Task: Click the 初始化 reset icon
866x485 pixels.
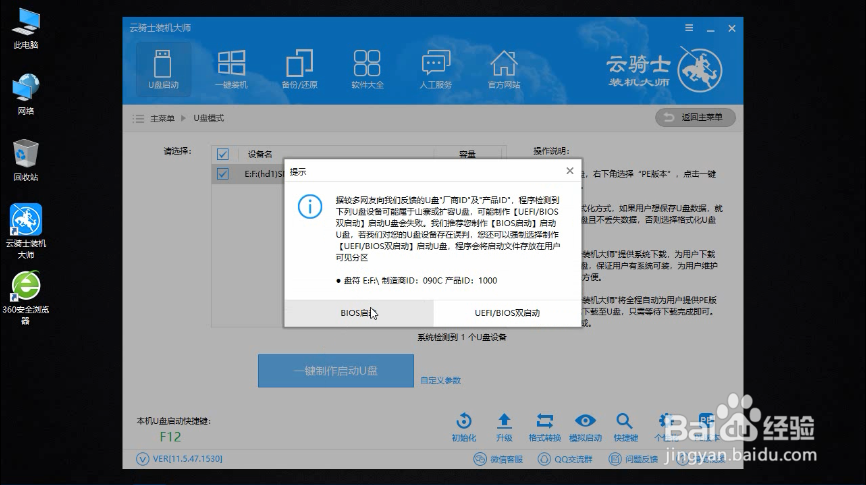Action: coord(464,427)
